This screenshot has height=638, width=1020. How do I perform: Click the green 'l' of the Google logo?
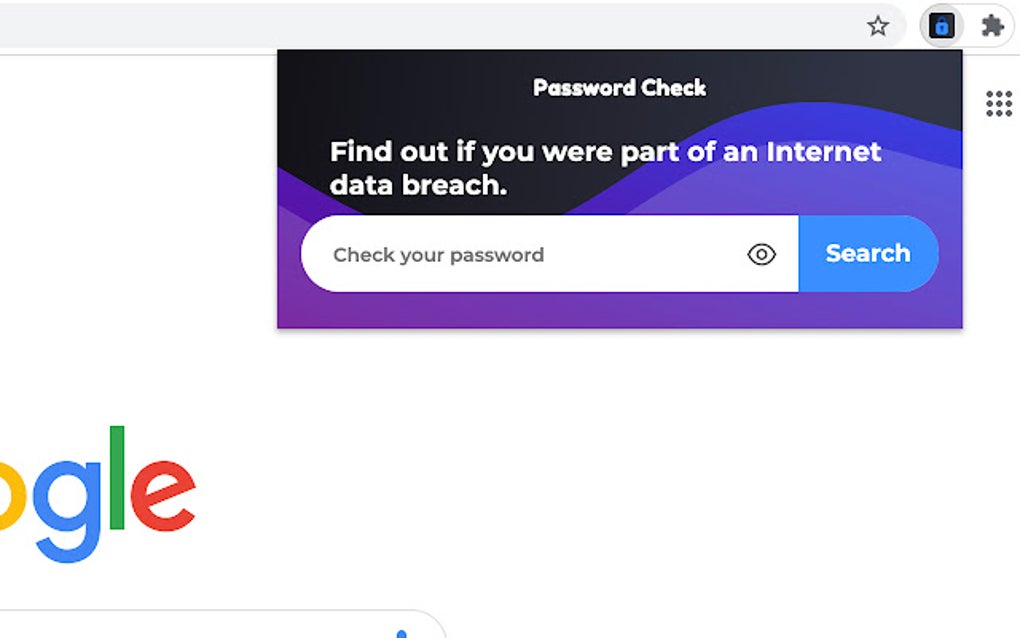pyautogui.click(x=117, y=478)
